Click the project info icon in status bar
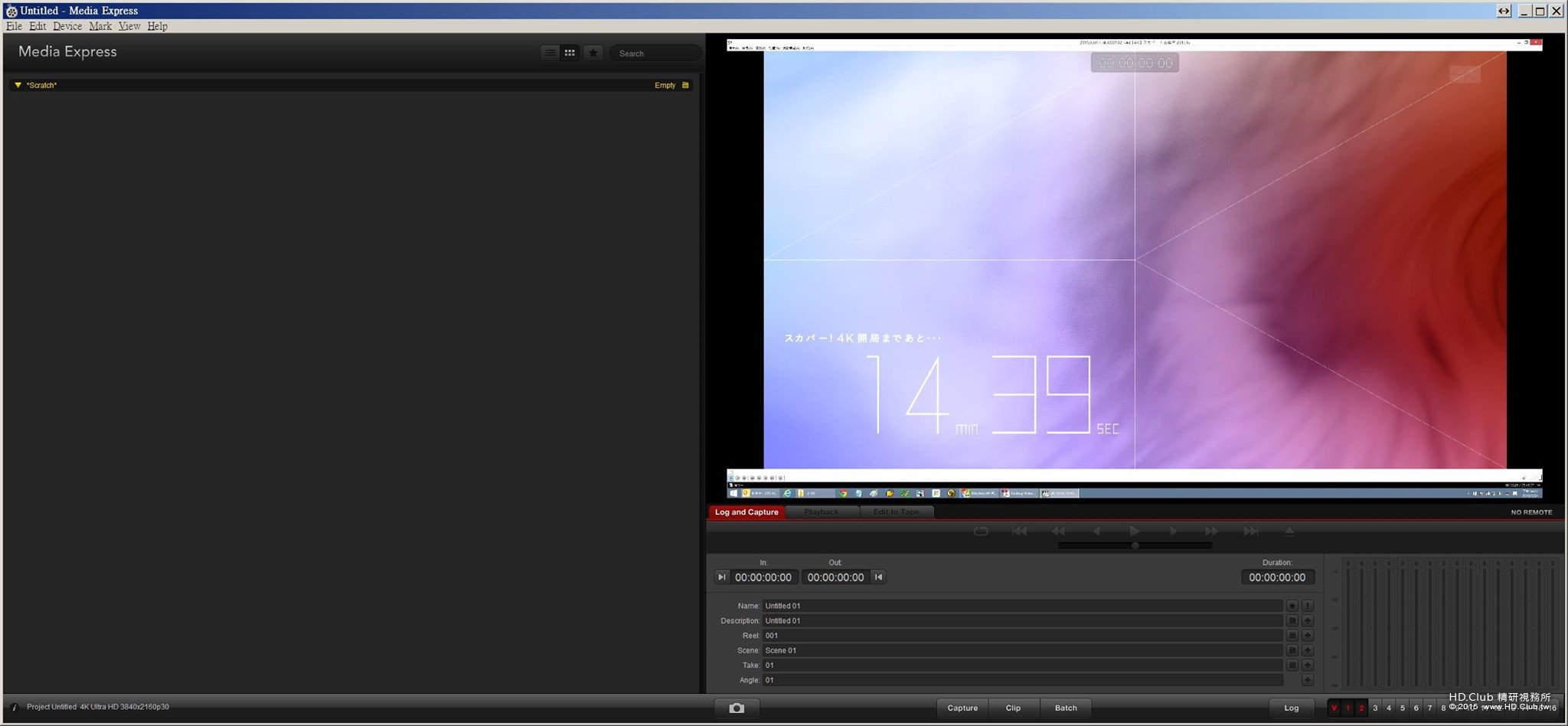 tap(14, 708)
